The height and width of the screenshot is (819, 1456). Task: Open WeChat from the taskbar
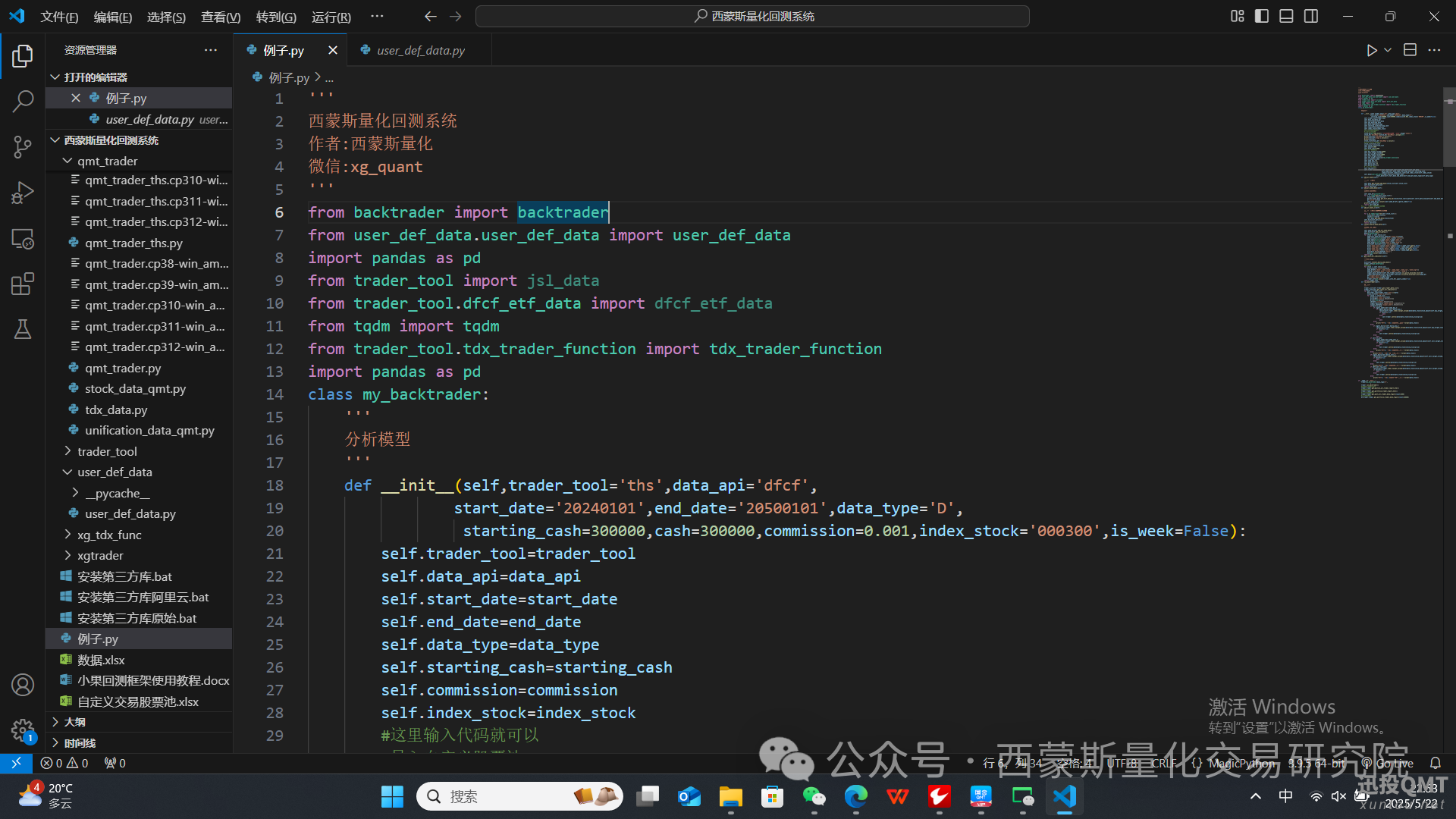pyautogui.click(x=814, y=796)
